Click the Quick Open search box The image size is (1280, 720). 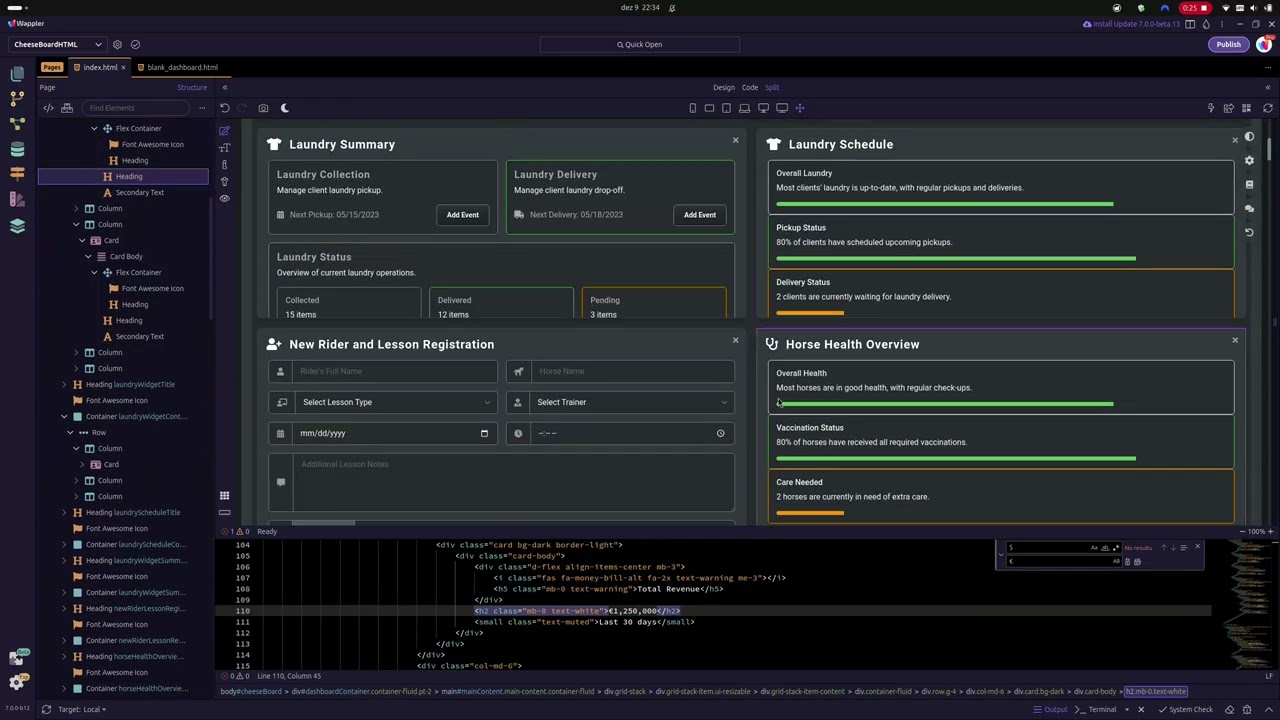[x=640, y=44]
